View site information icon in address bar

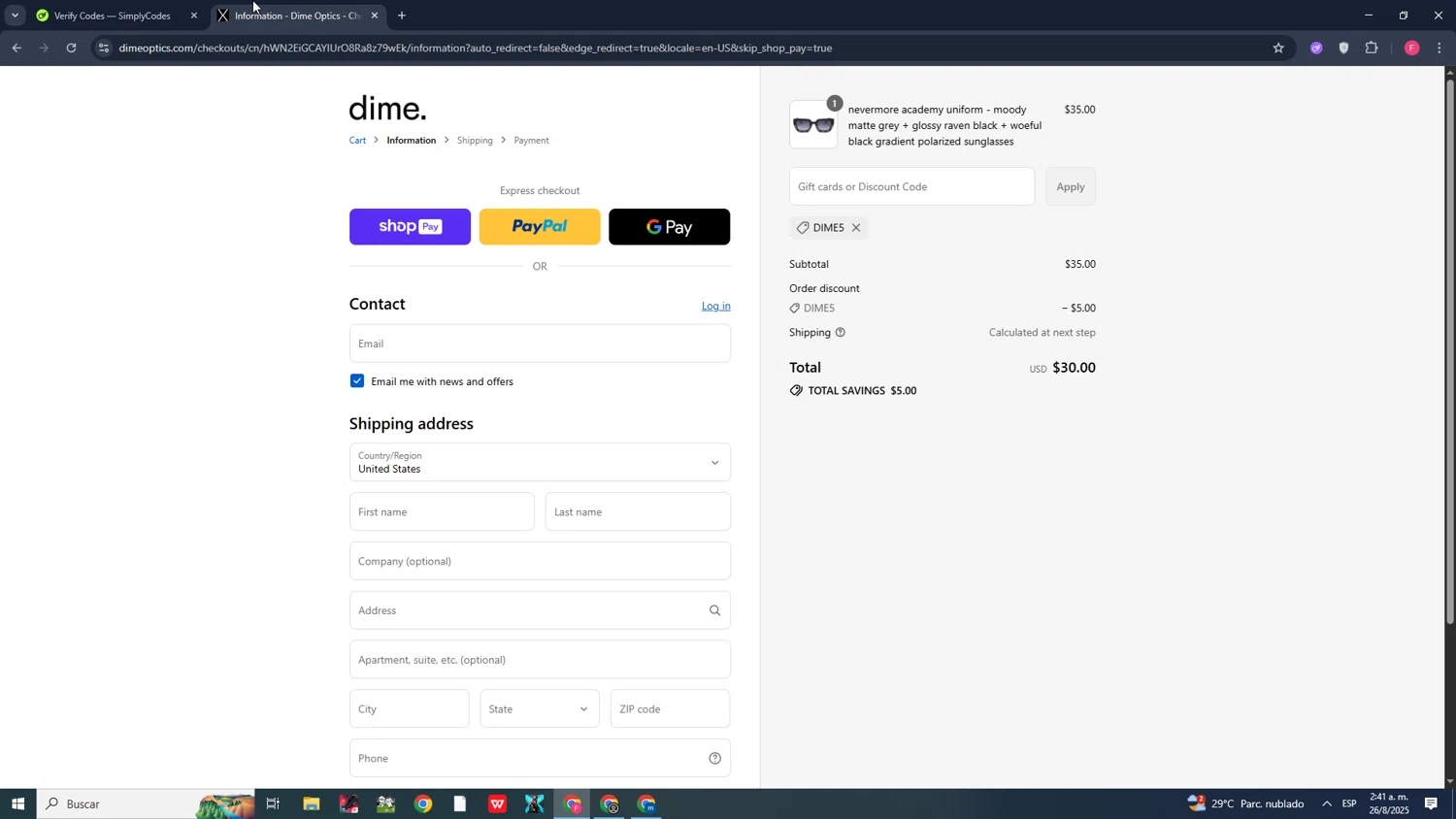(104, 48)
